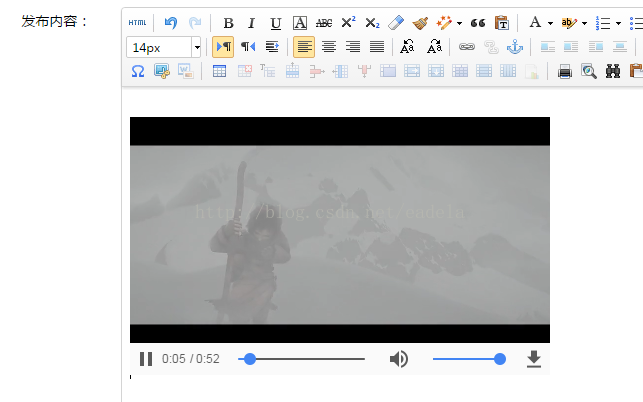The height and width of the screenshot is (402, 643).
Task: Run auto typesetting magic wand
Action: [444, 23]
